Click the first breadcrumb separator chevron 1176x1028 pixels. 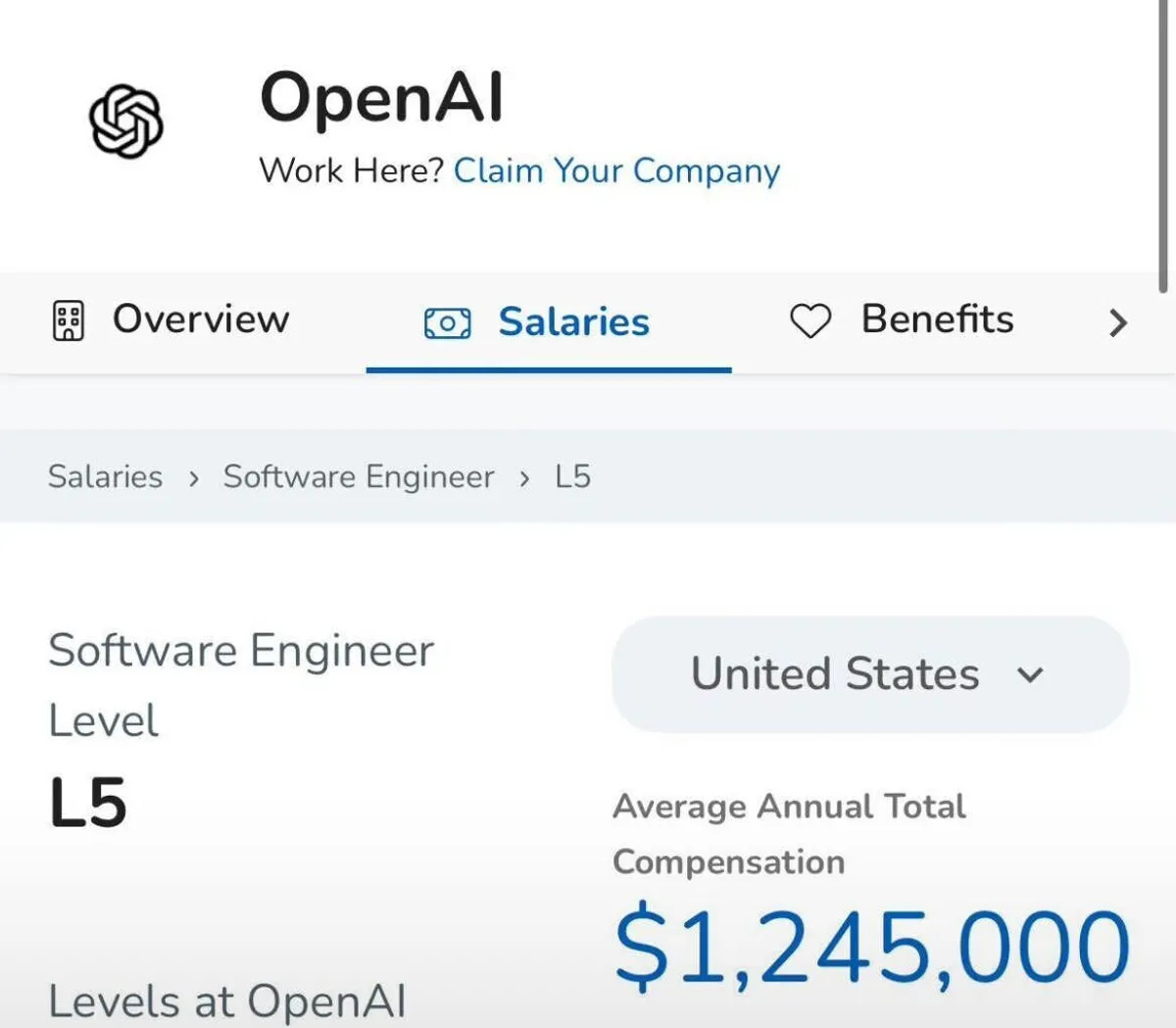pos(194,478)
